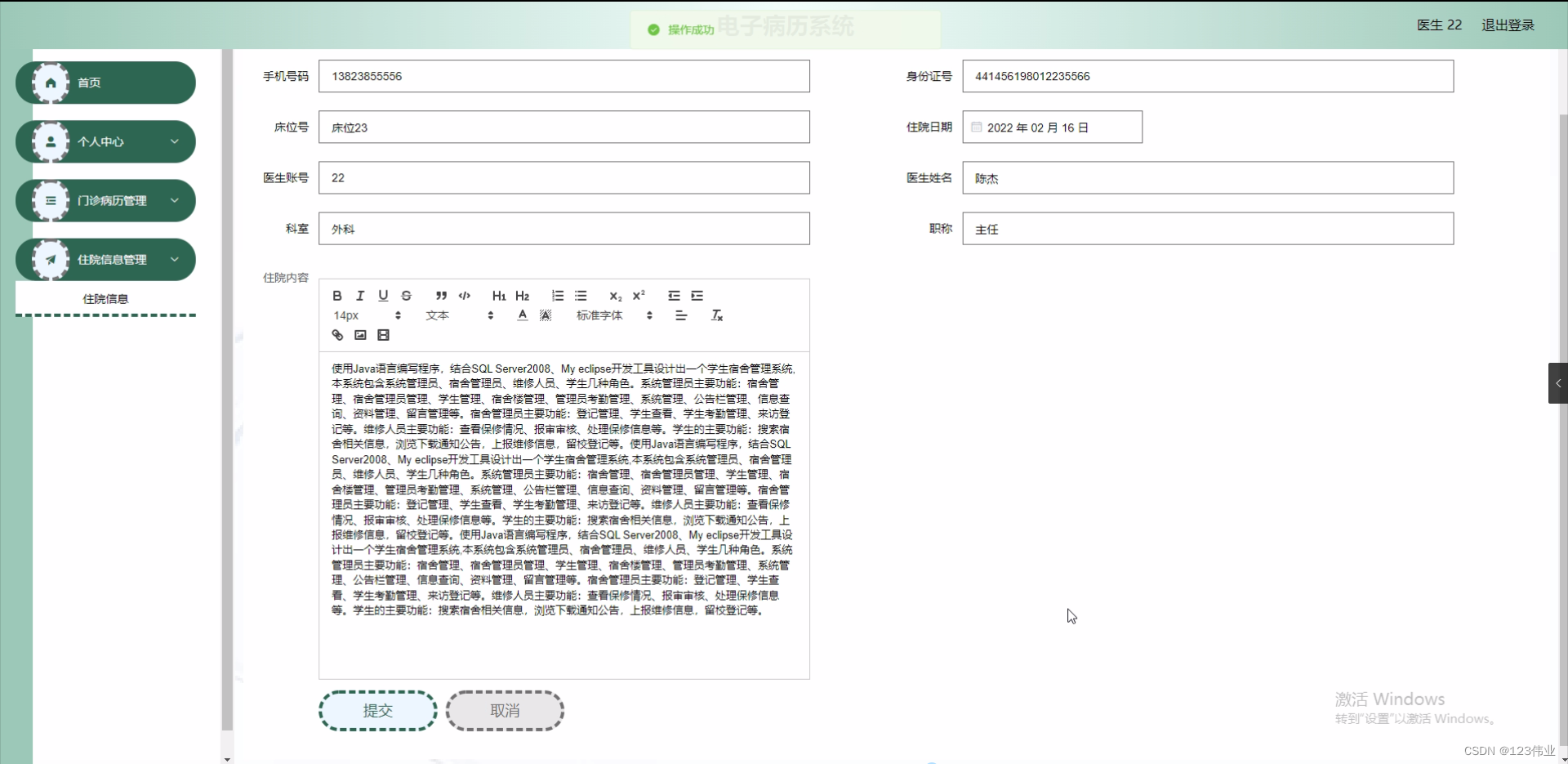Viewport: 1568px width, 764px height.
Task: Cancel the form with 取消
Action: (x=505, y=711)
